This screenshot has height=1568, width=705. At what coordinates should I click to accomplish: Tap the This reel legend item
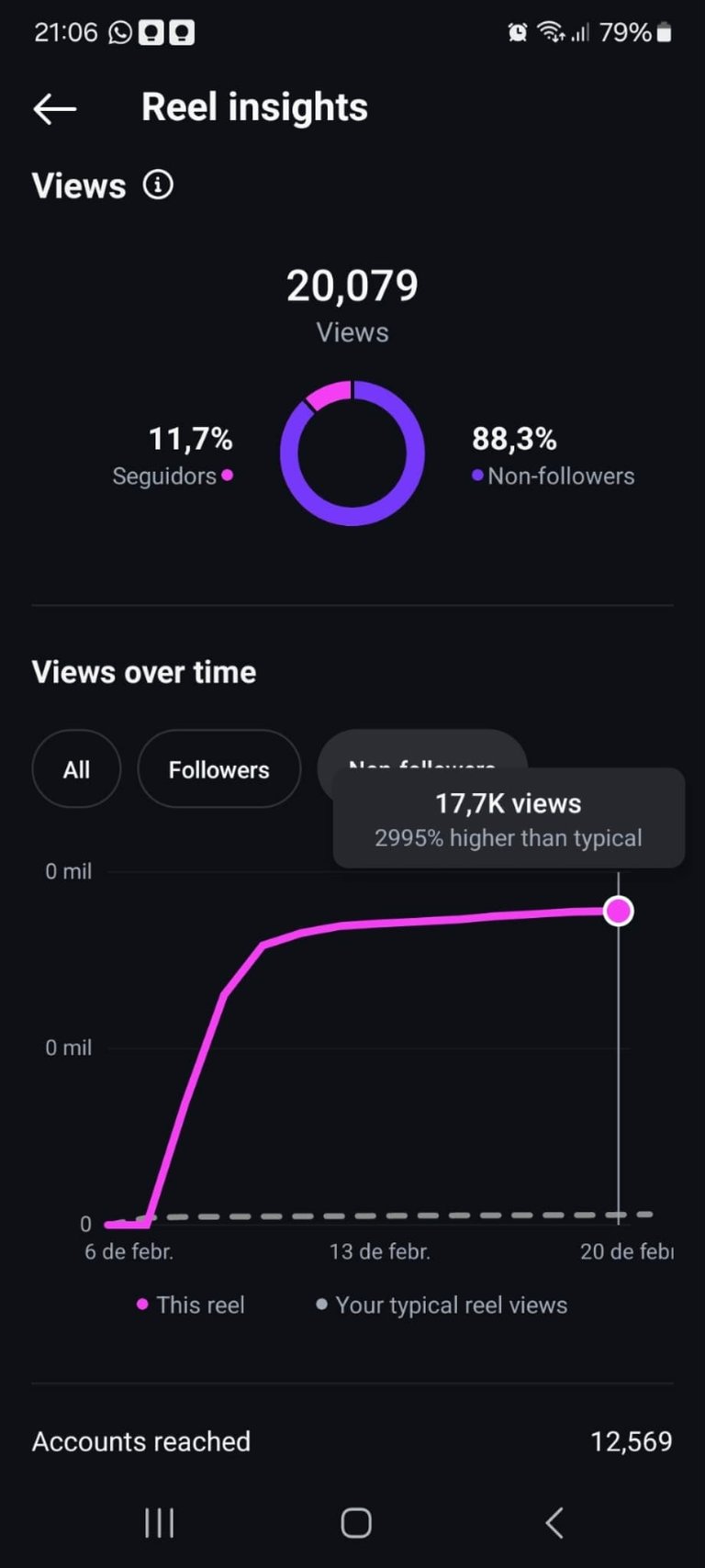click(x=191, y=1305)
